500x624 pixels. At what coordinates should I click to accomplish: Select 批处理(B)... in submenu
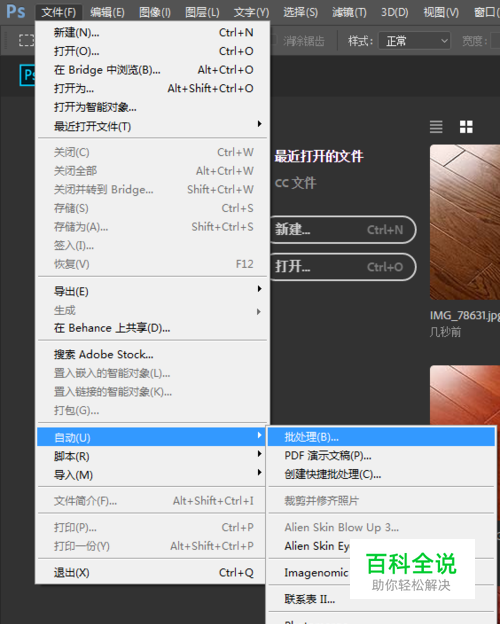tap(382, 437)
